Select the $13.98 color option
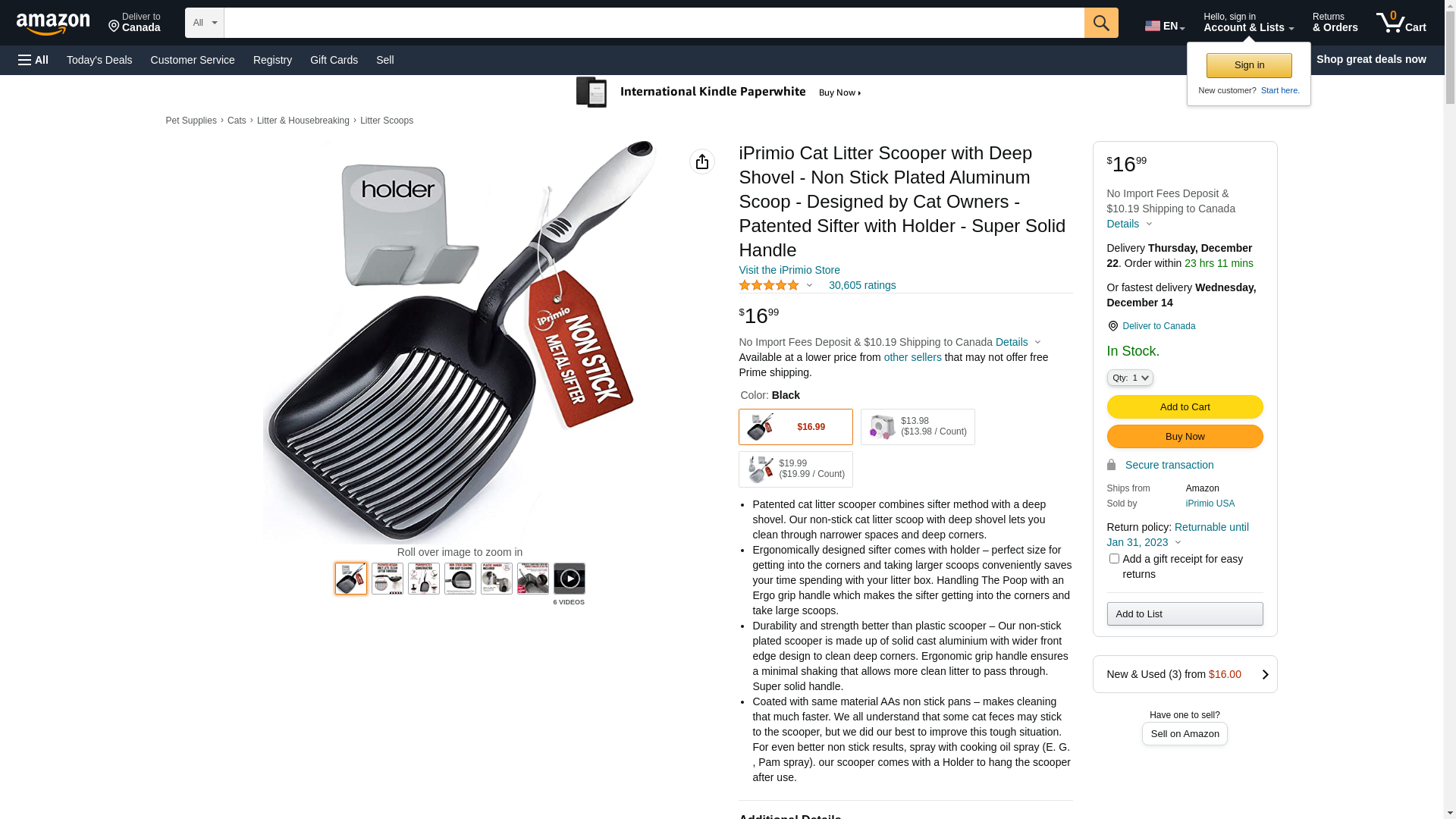 click(x=918, y=427)
